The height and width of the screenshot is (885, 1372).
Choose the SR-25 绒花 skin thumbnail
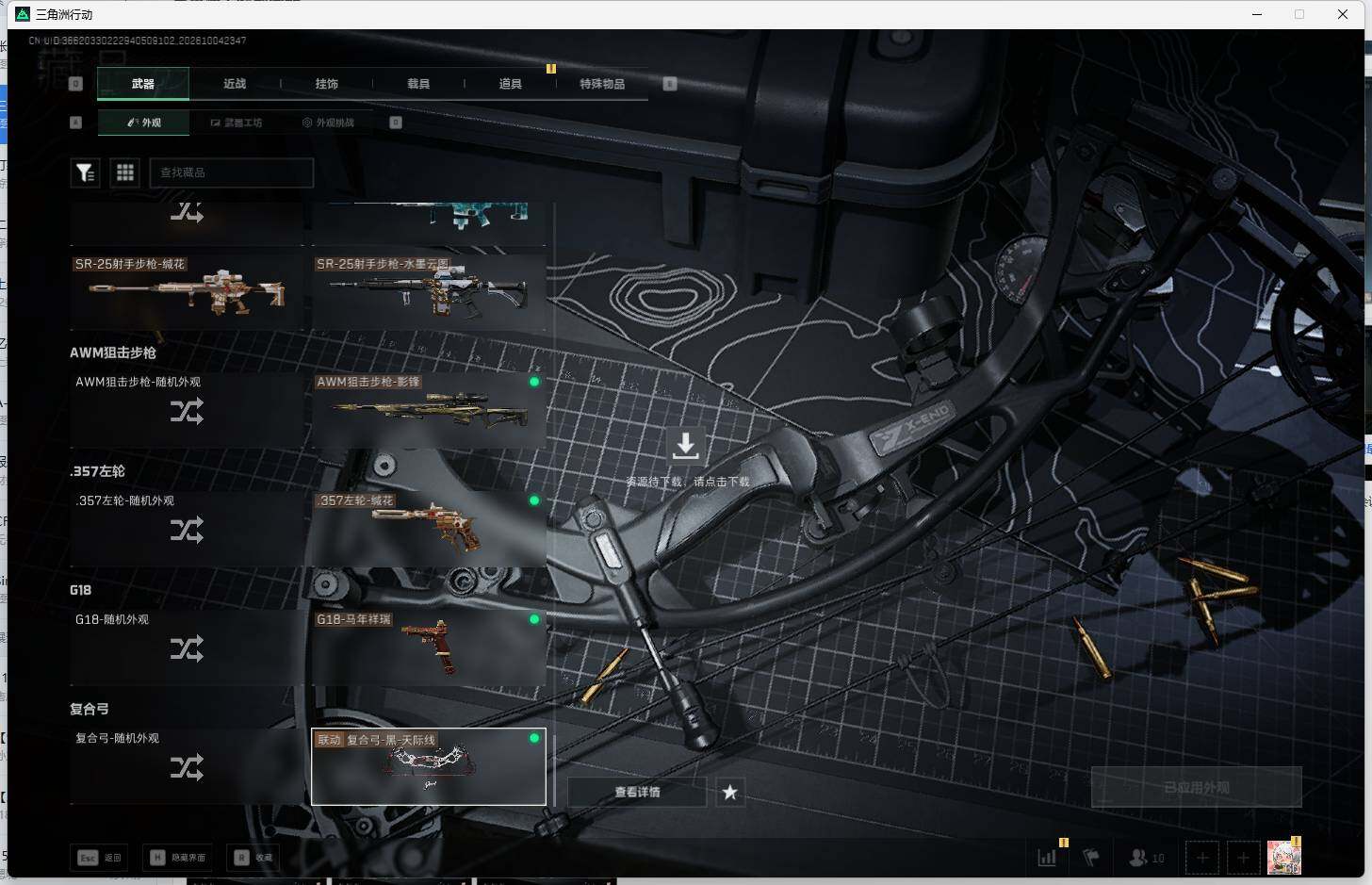pos(188,291)
